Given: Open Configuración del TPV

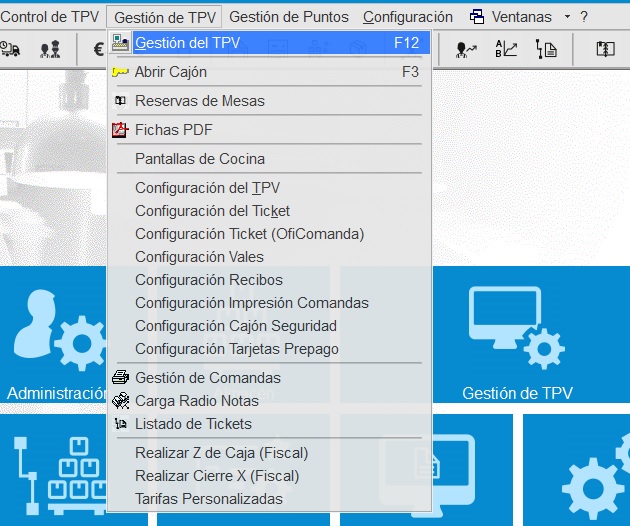Looking at the screenshot, I should [270, 188].
